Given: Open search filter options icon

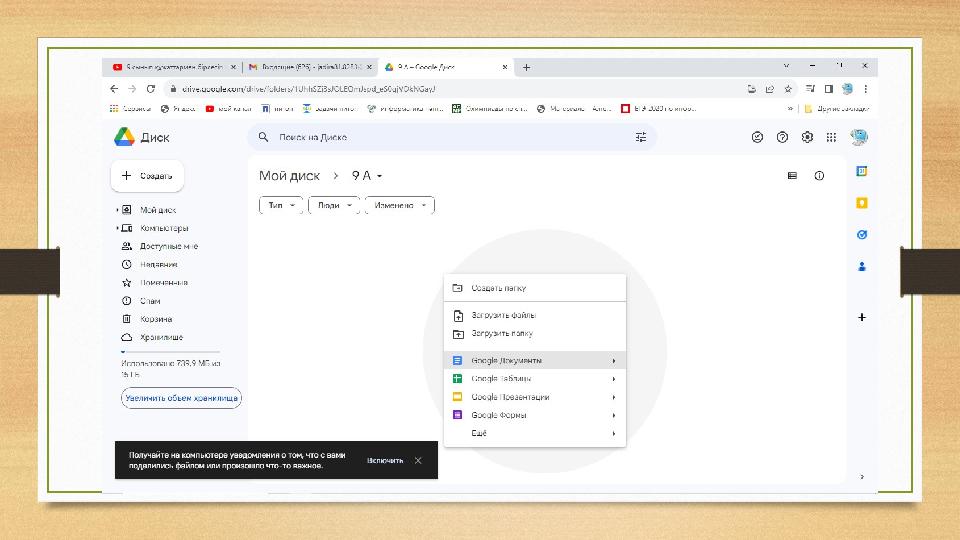Looking at the screenshot, I should click(640, 137).
